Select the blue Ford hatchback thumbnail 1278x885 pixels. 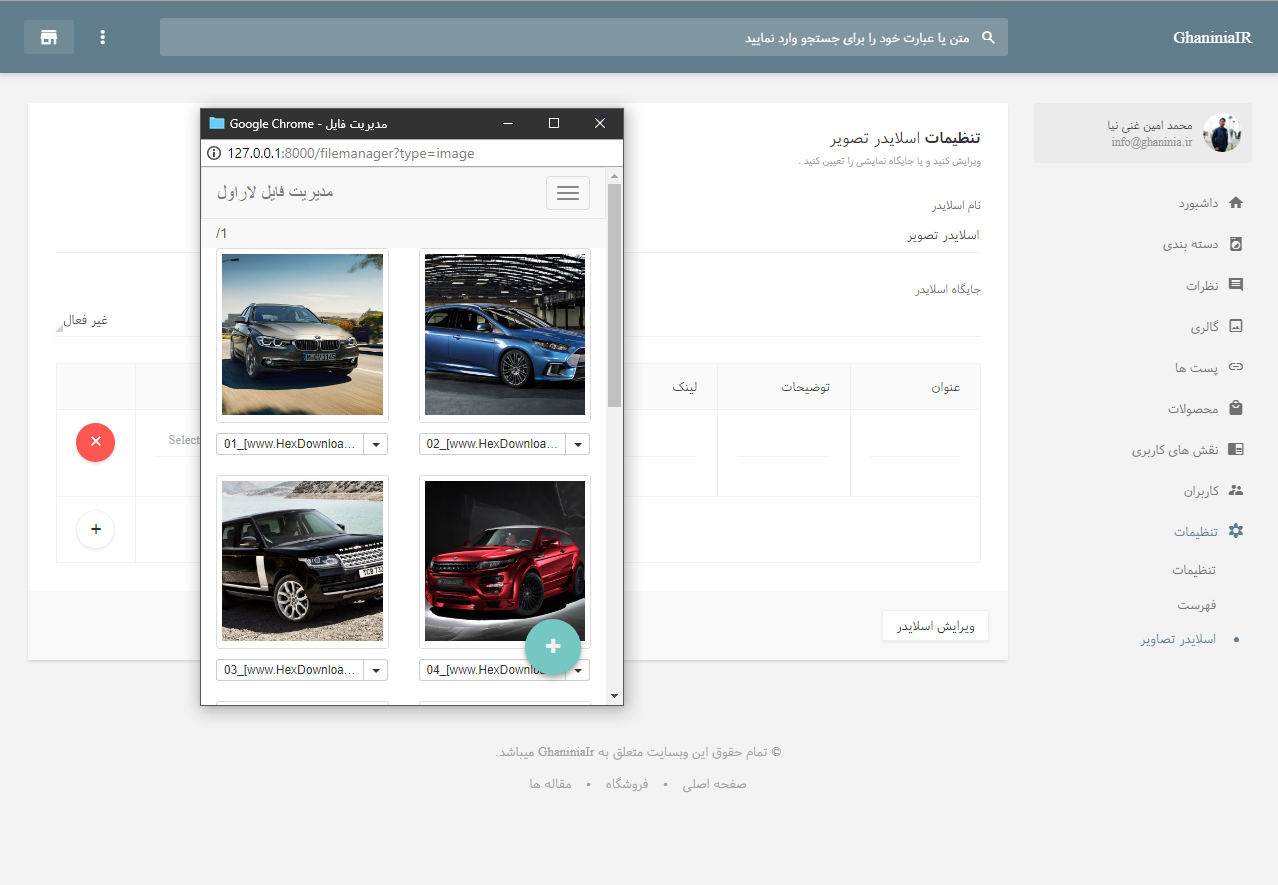(505, 334)
